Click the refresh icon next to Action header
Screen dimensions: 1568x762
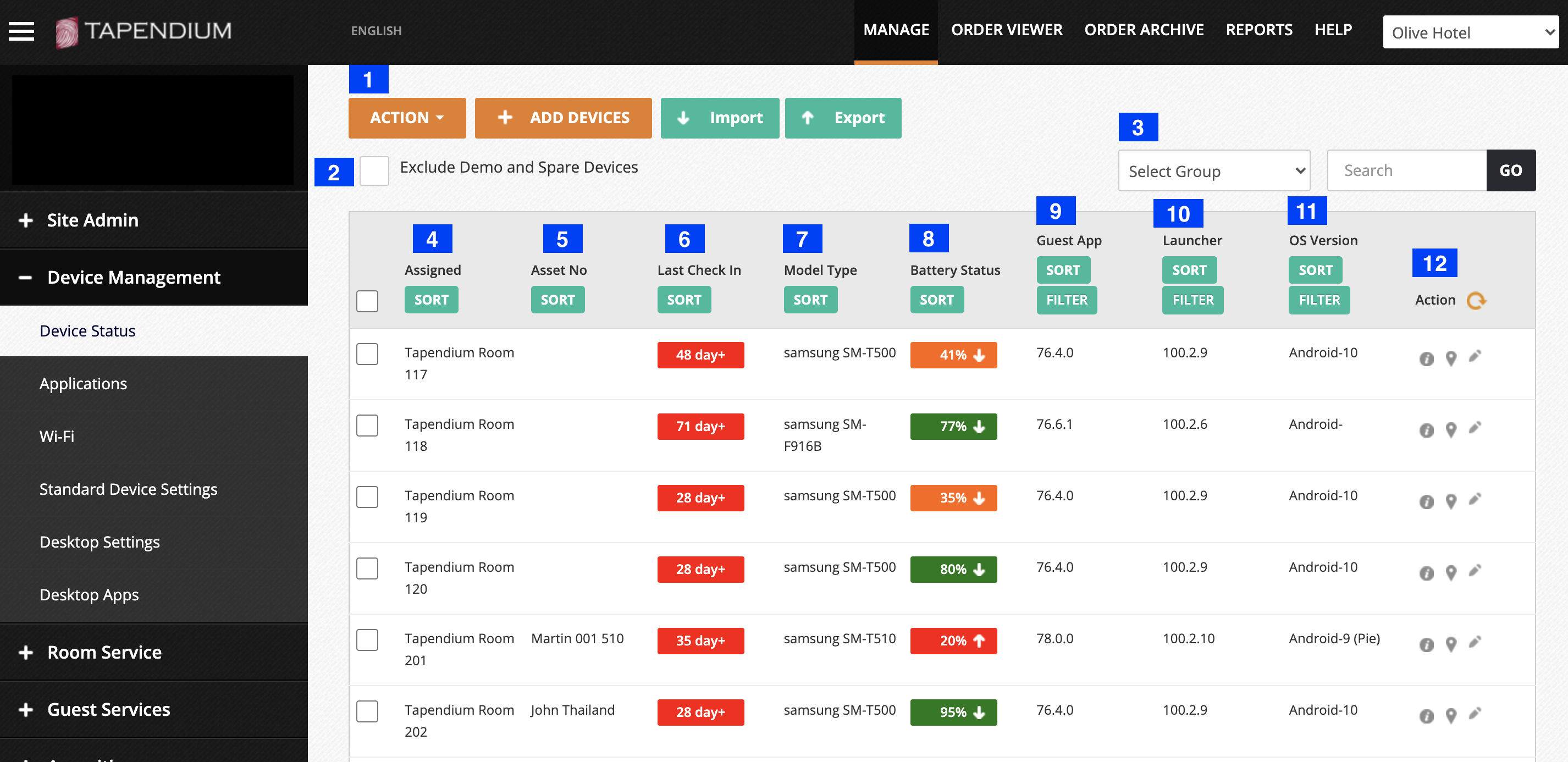pos(1476,300)
